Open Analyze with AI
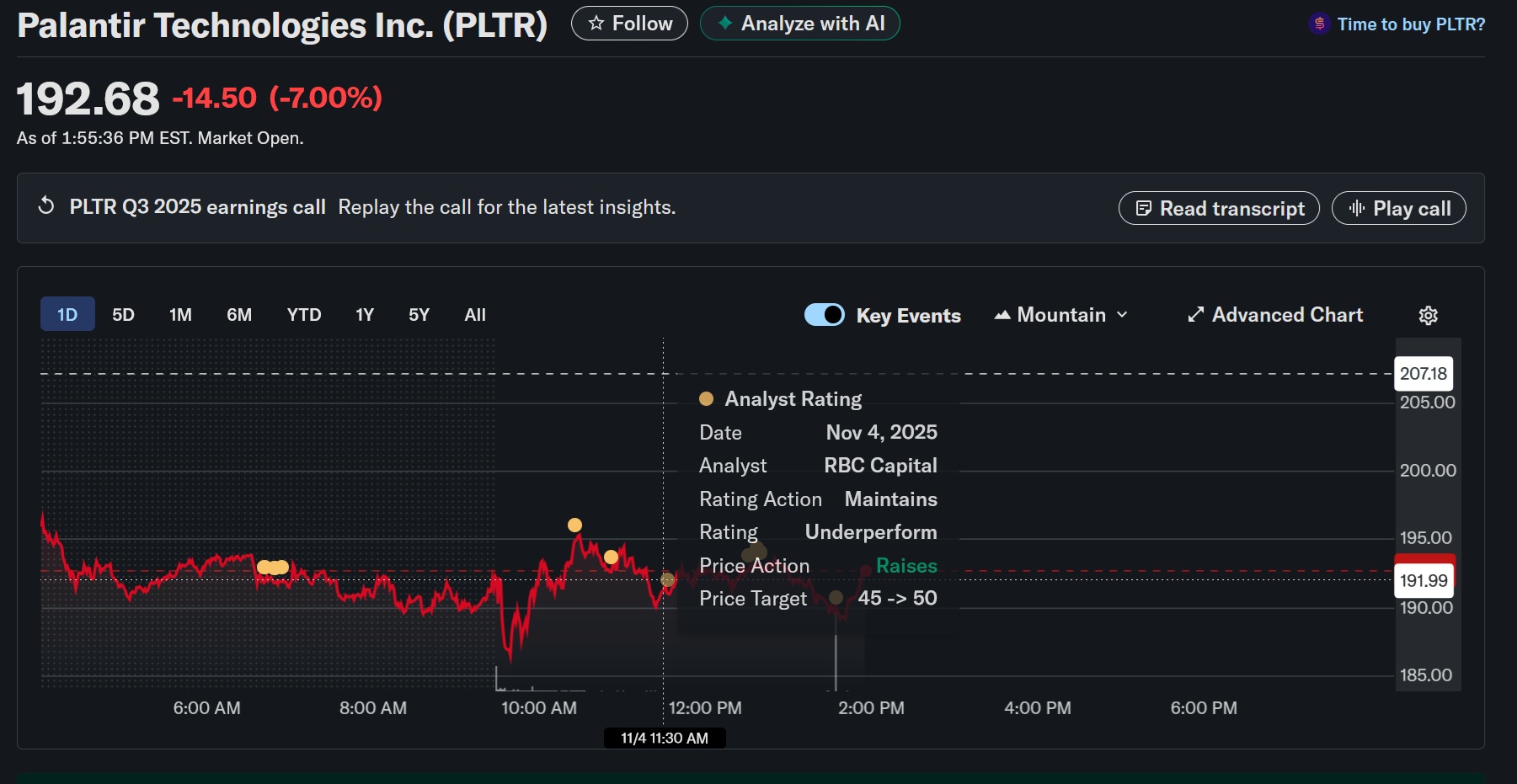Viewport: 1517px width, 784px height. (x=800, y=24)
